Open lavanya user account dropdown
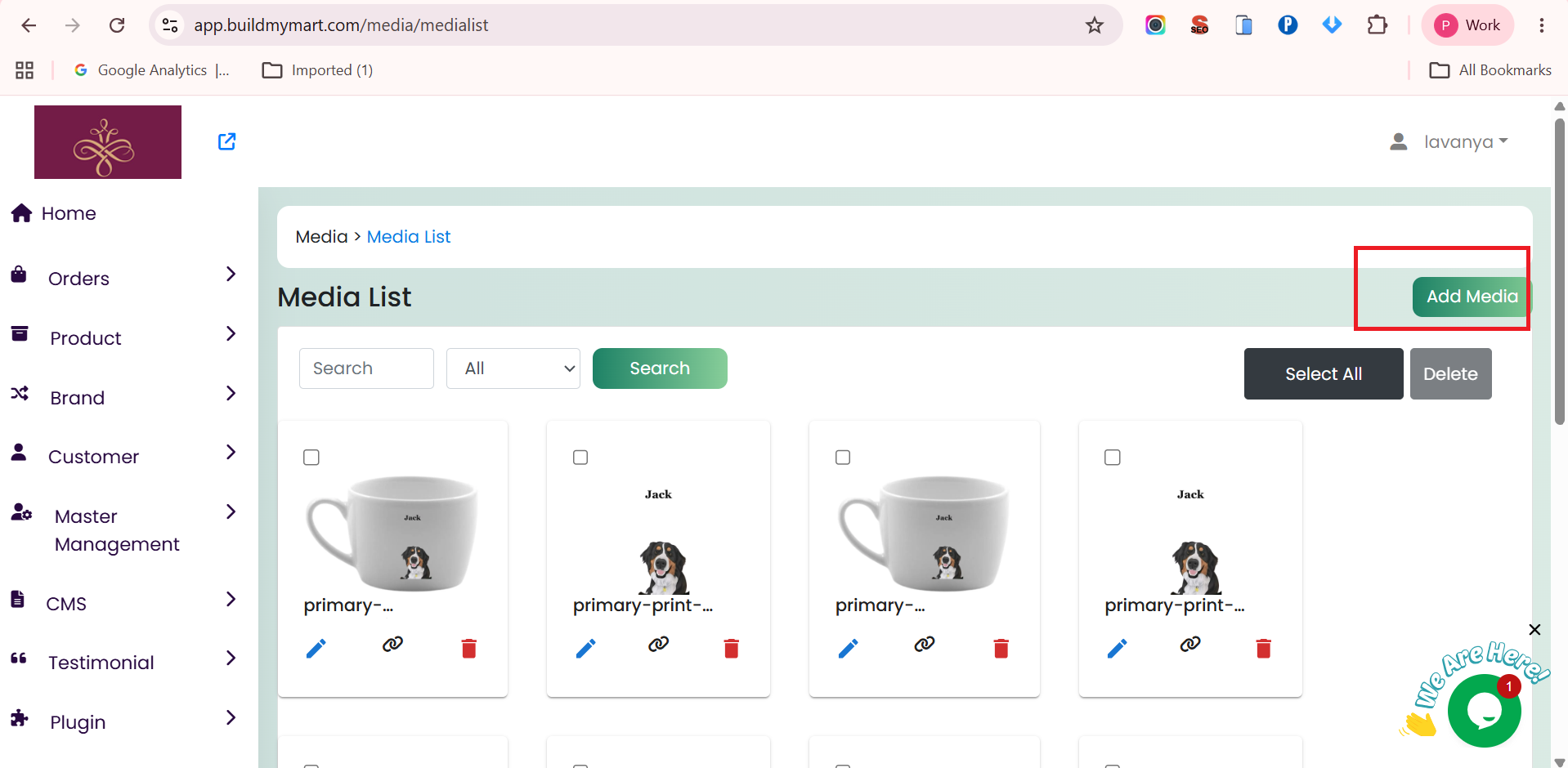 [x=1449, y=142]
